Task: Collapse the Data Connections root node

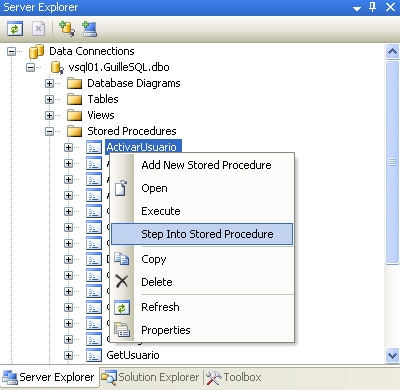Action: (x=11, y=51)
